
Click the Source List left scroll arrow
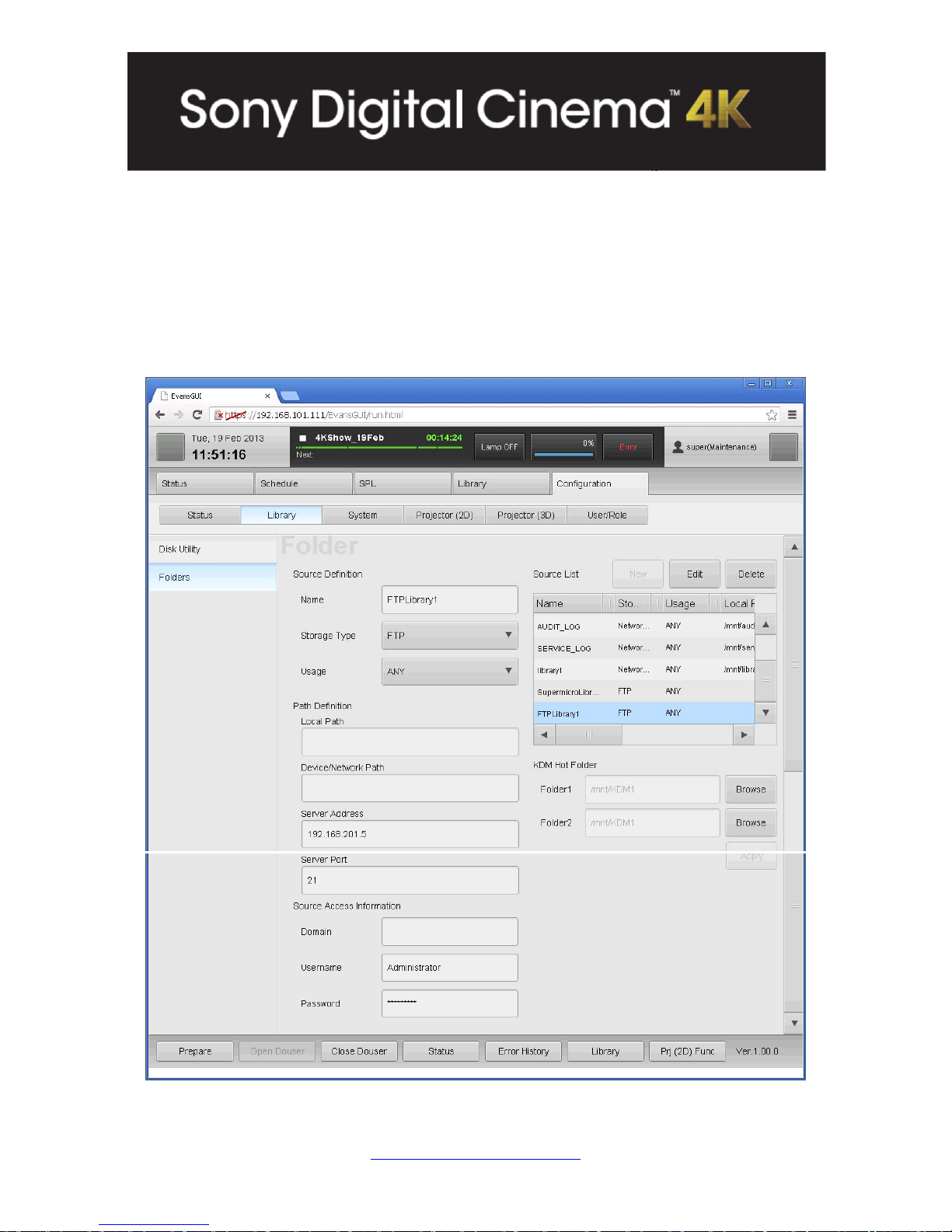point(544,735)
